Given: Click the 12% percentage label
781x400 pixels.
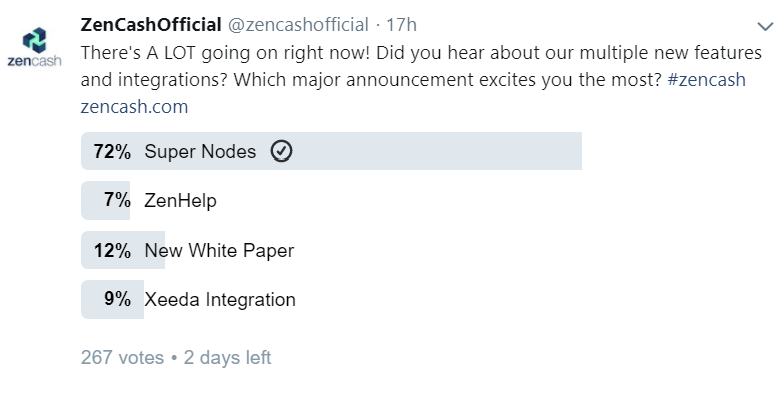Looking at the screenshot, I should click(x=113, y=250).
